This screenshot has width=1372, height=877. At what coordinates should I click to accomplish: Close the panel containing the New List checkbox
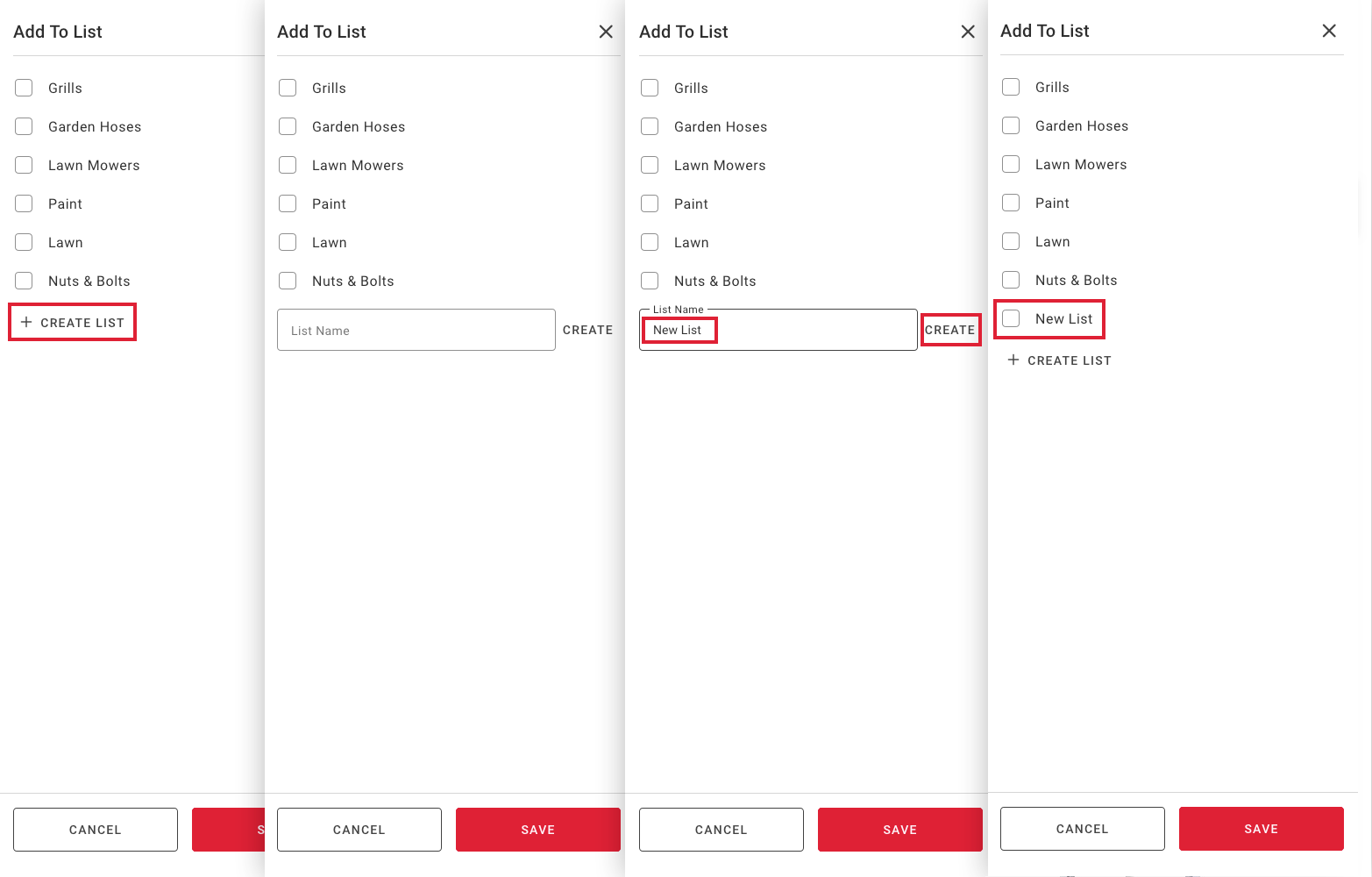point(1329,31)
